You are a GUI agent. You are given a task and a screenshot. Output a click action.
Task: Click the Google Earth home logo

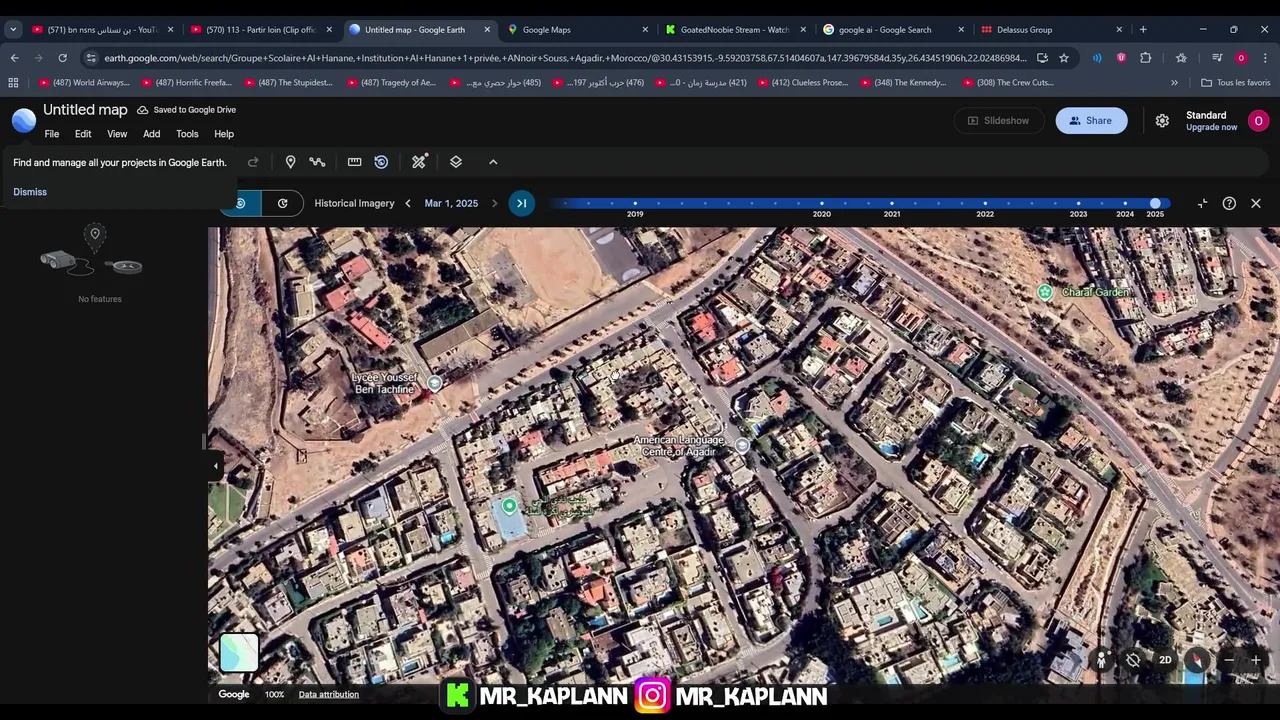(24, 121)
